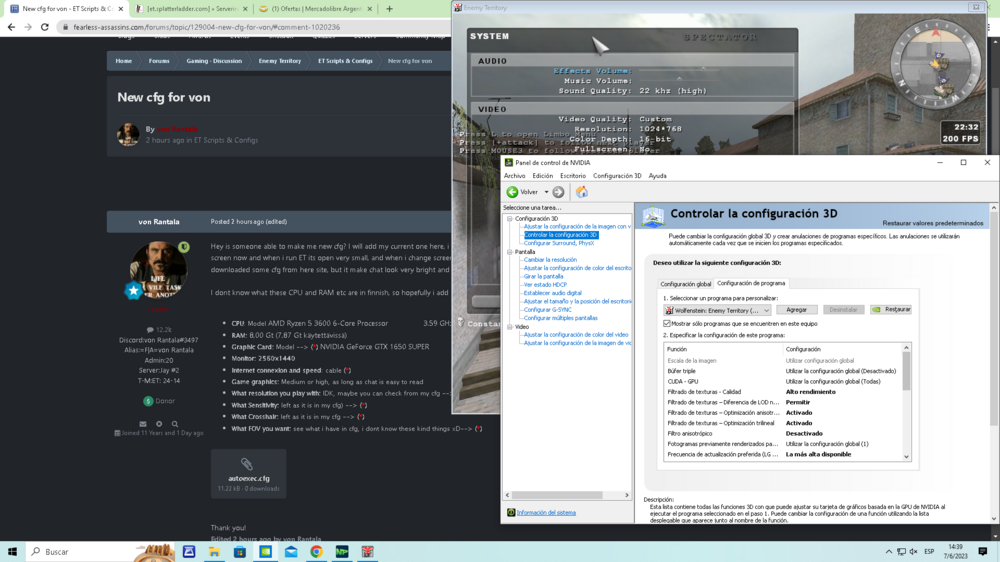The width and height of the screenshot is (1000, 562).
Task: Open Windows Start menu
Action: pos(12,552)
